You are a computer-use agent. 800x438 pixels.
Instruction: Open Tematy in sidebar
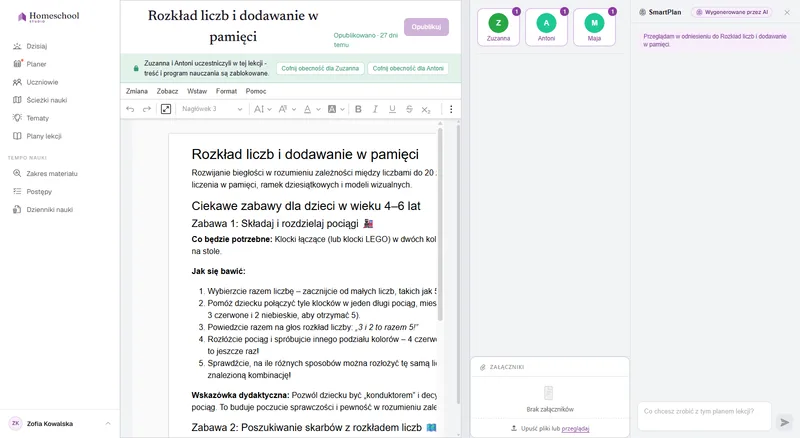[x=38, y=118]
